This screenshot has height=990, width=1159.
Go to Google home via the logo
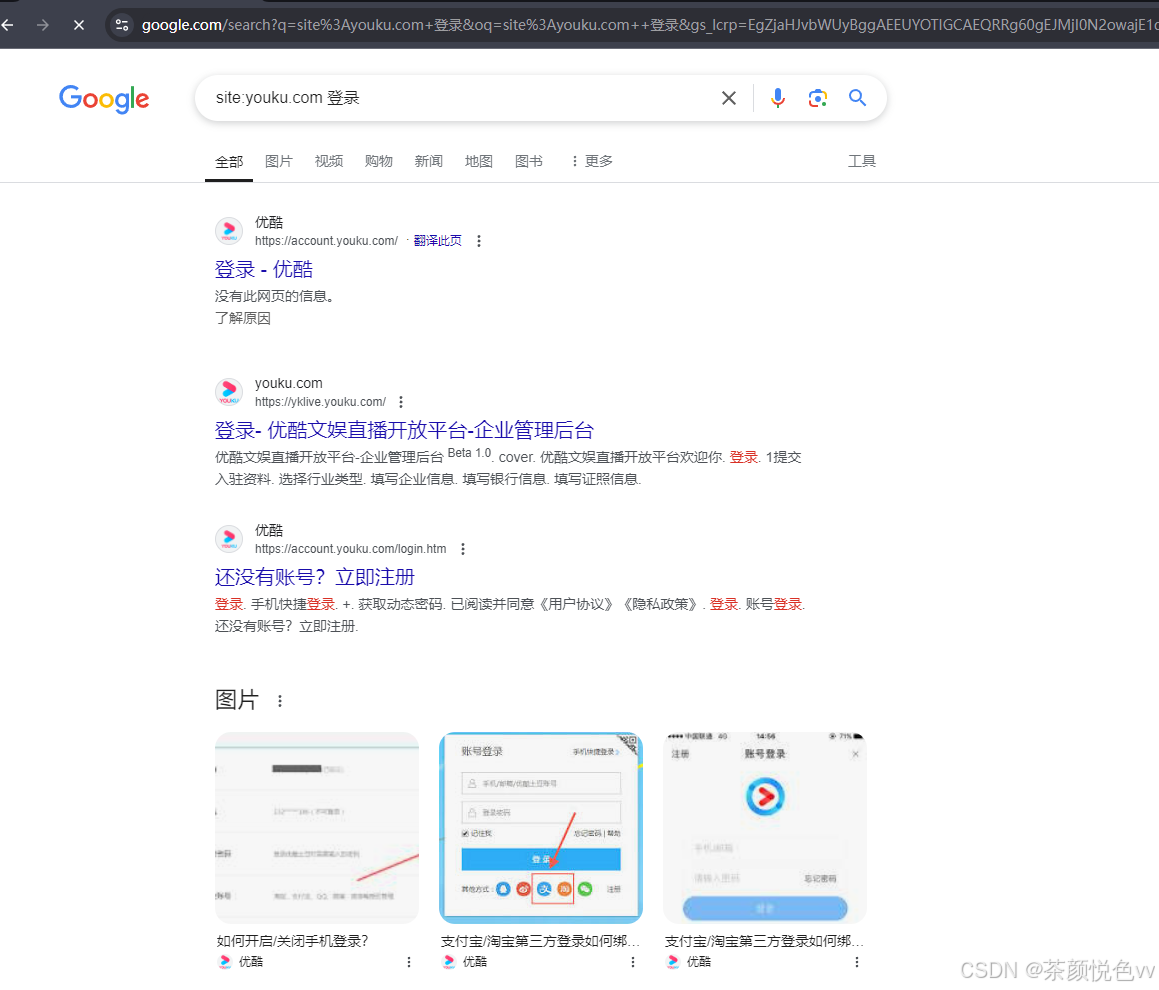(x=104, y=98)
